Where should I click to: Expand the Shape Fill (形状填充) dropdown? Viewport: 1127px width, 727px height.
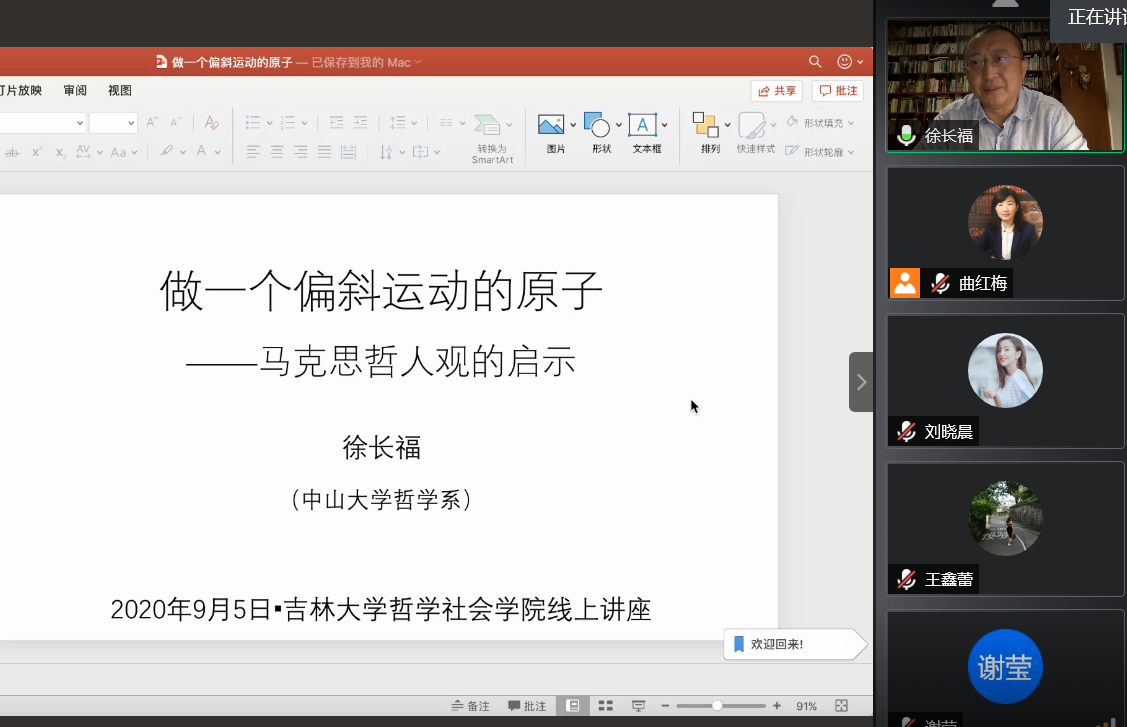click(x=852, y=123)
